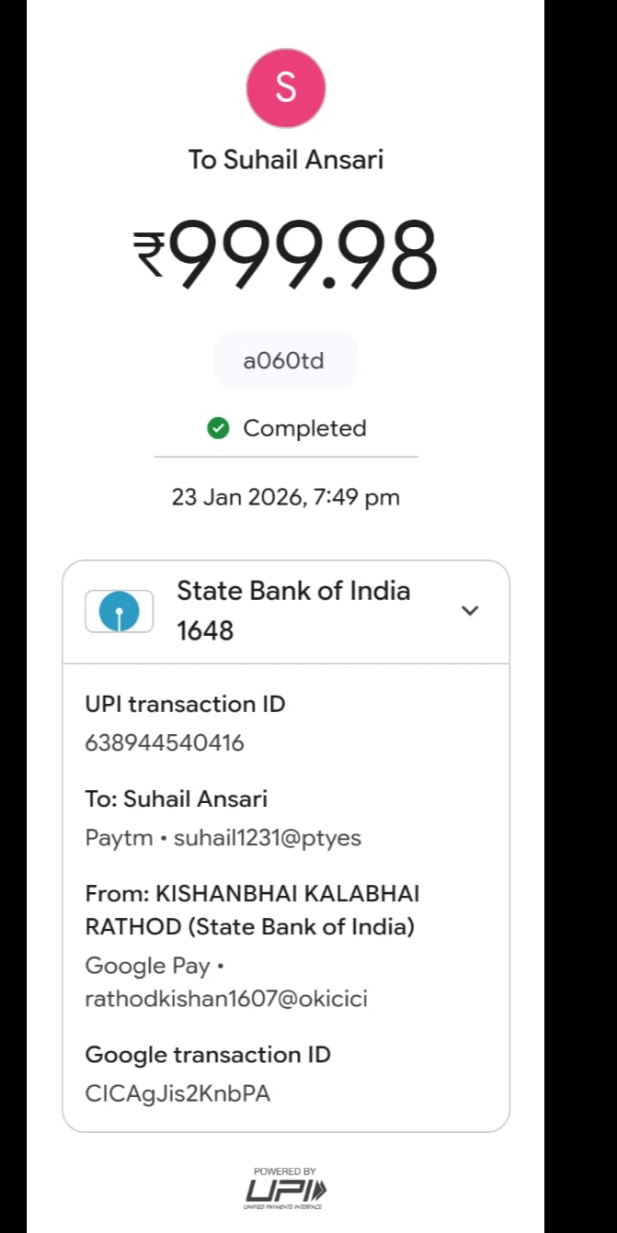Click the suhail1231@ptyes Paytm UPI address
This screenshot has height=1233, width=617.
(267, 838)
